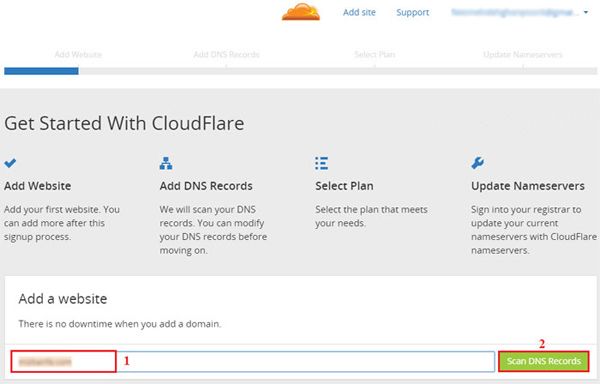Click the blurred account email address
This screenshot has width=600, height=384.
(x=515, y=12)
